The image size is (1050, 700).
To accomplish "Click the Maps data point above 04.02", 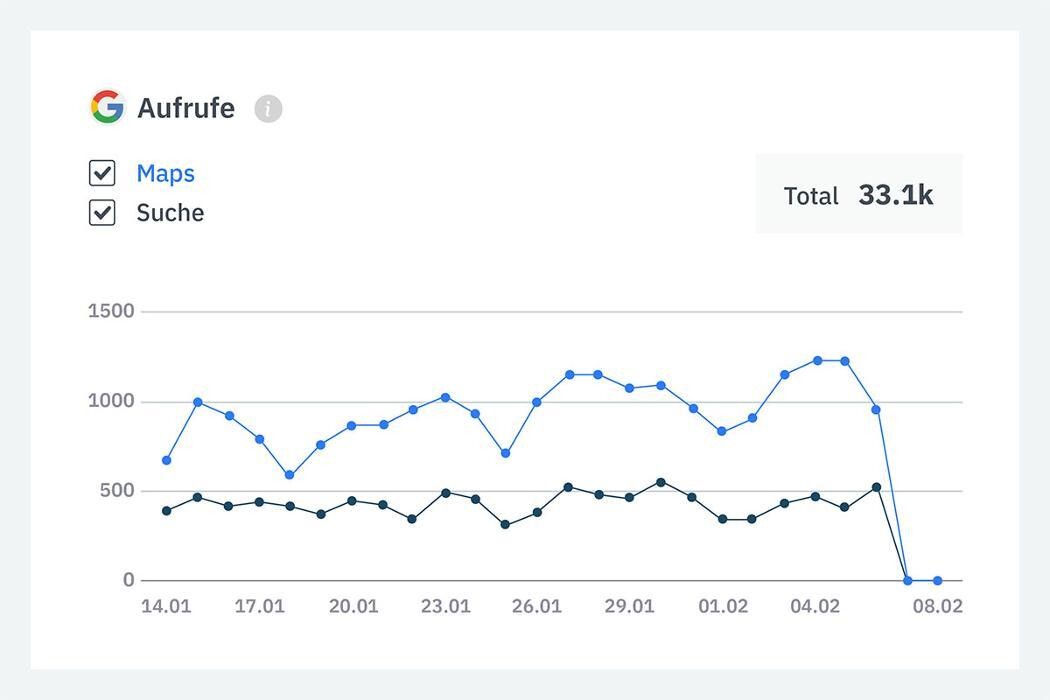I will [817, 360].
